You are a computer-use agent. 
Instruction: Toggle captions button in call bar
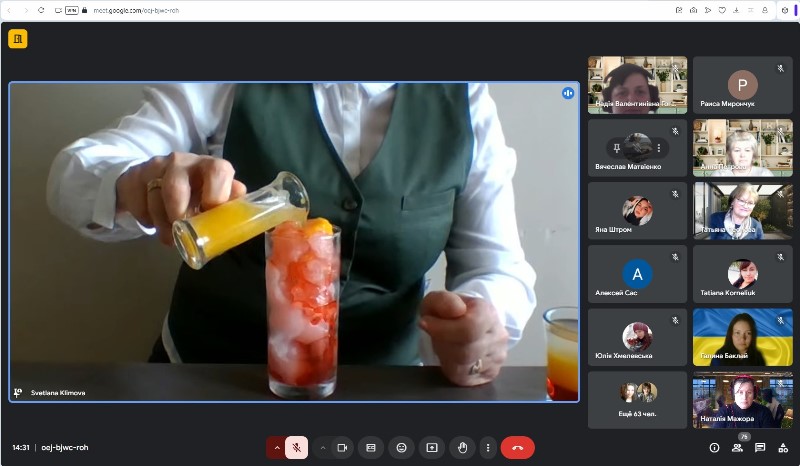[371, 448]
